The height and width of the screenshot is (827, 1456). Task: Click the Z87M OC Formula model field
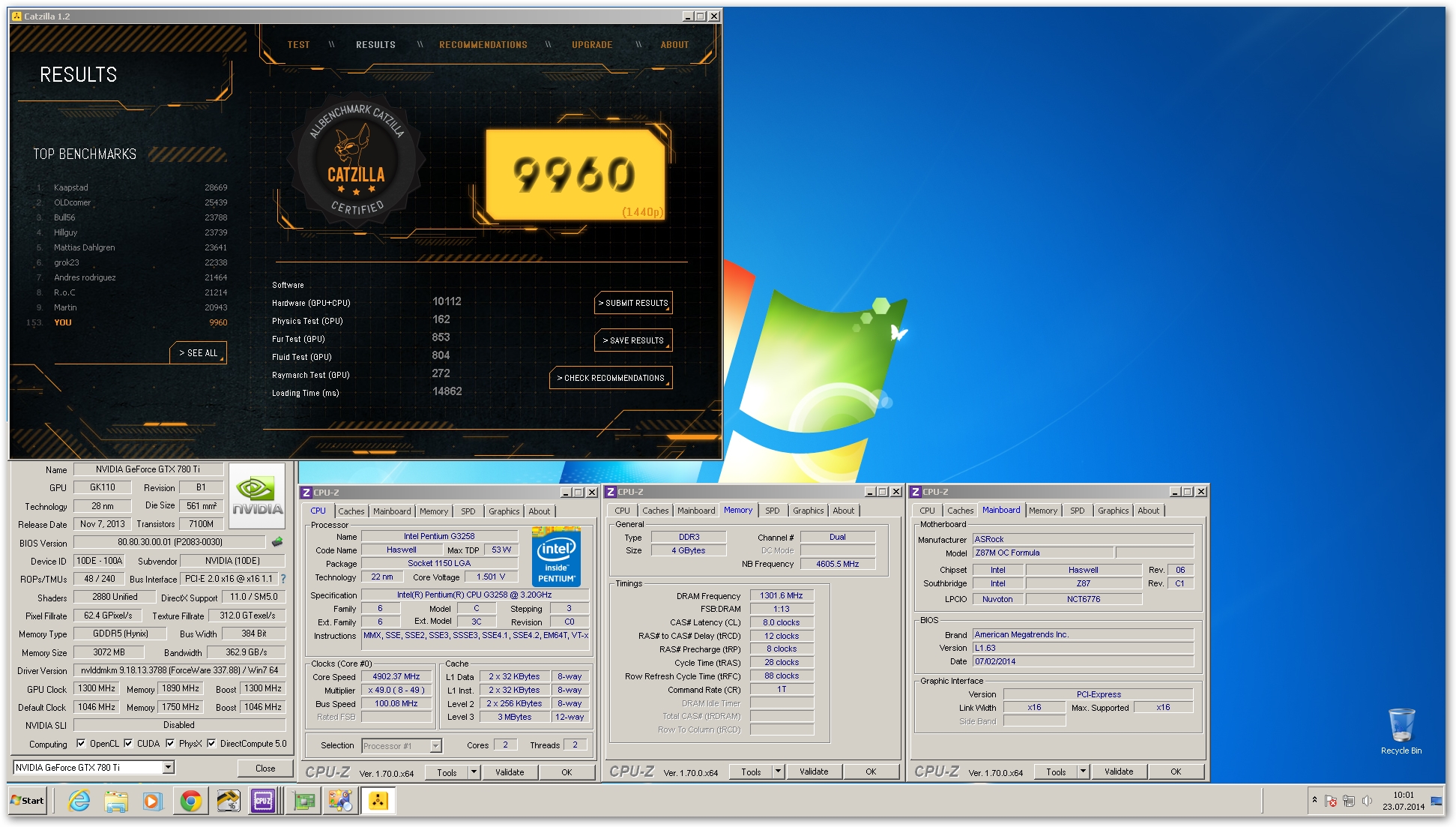tap(1042, 553)
